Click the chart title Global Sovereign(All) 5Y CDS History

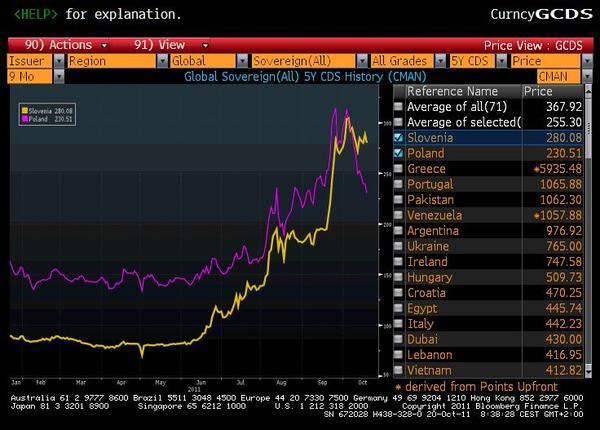coord(305,77)
